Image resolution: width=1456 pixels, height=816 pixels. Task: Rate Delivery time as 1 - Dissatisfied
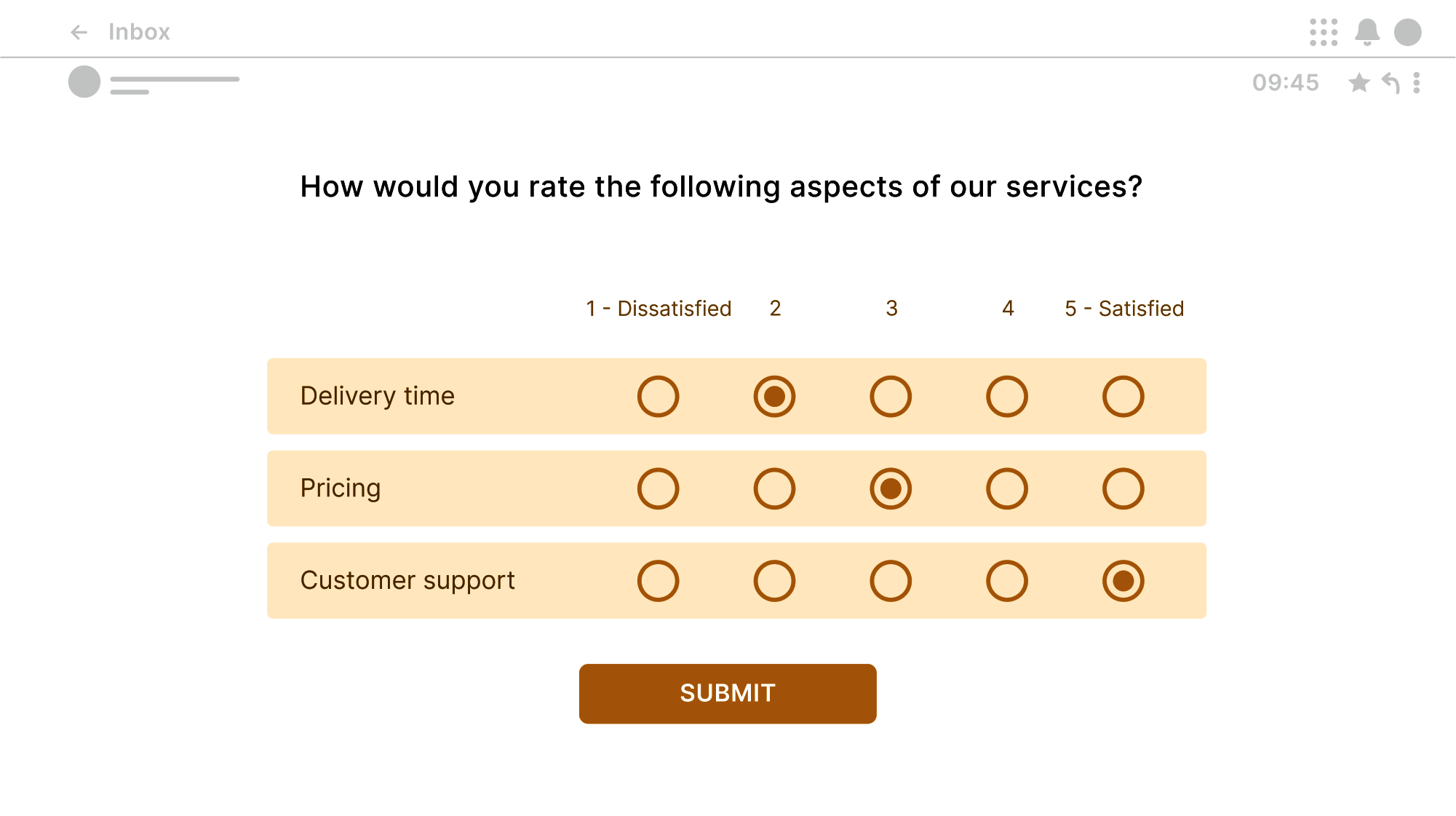point(659,397)
